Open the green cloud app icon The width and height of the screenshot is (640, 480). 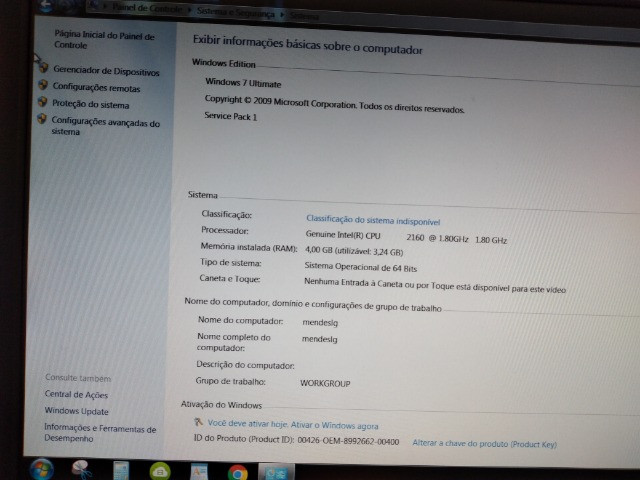(x=160, y=471)
